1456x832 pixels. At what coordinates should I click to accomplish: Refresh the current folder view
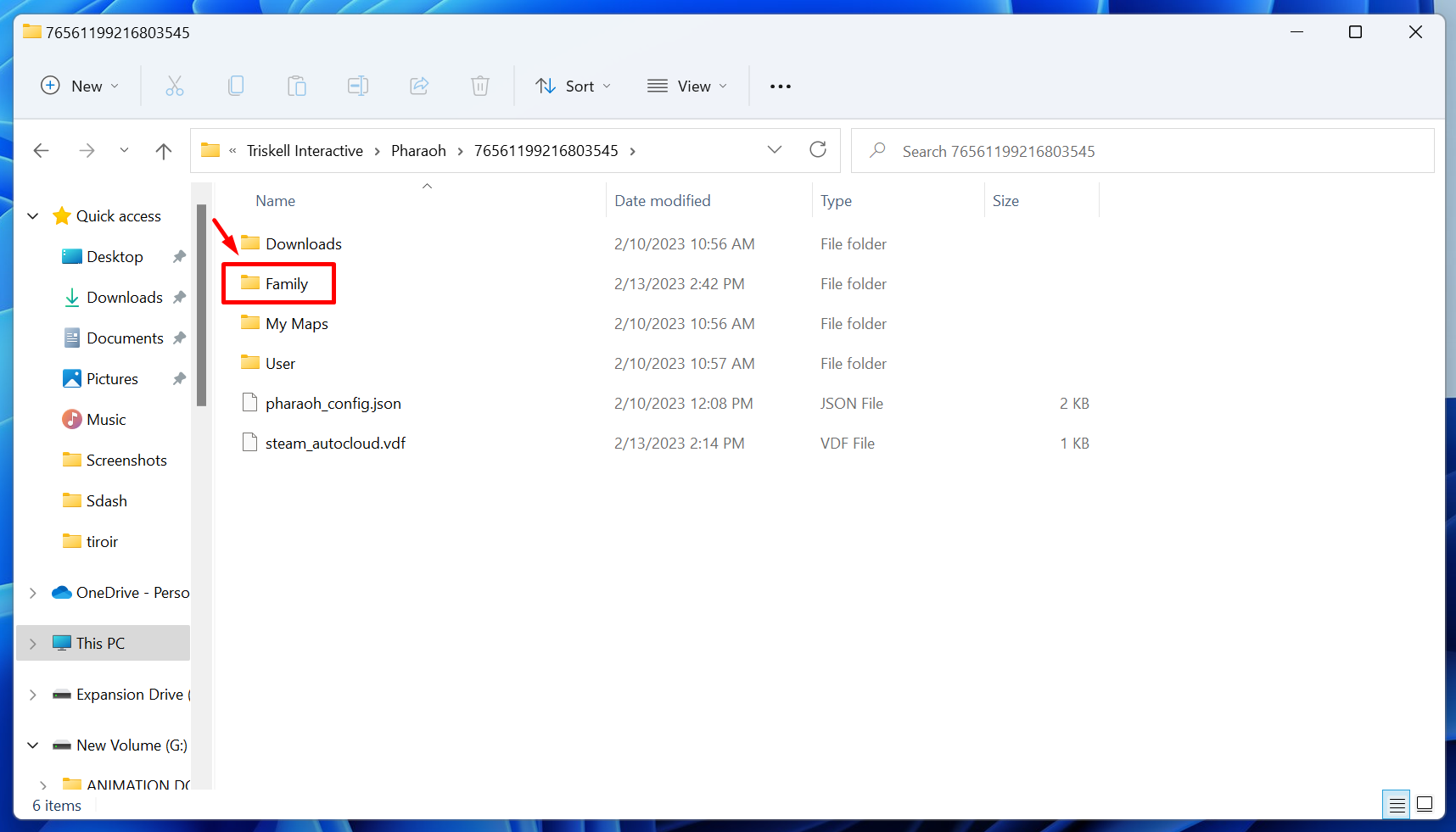pyautogui.click(x=818, y=150)
